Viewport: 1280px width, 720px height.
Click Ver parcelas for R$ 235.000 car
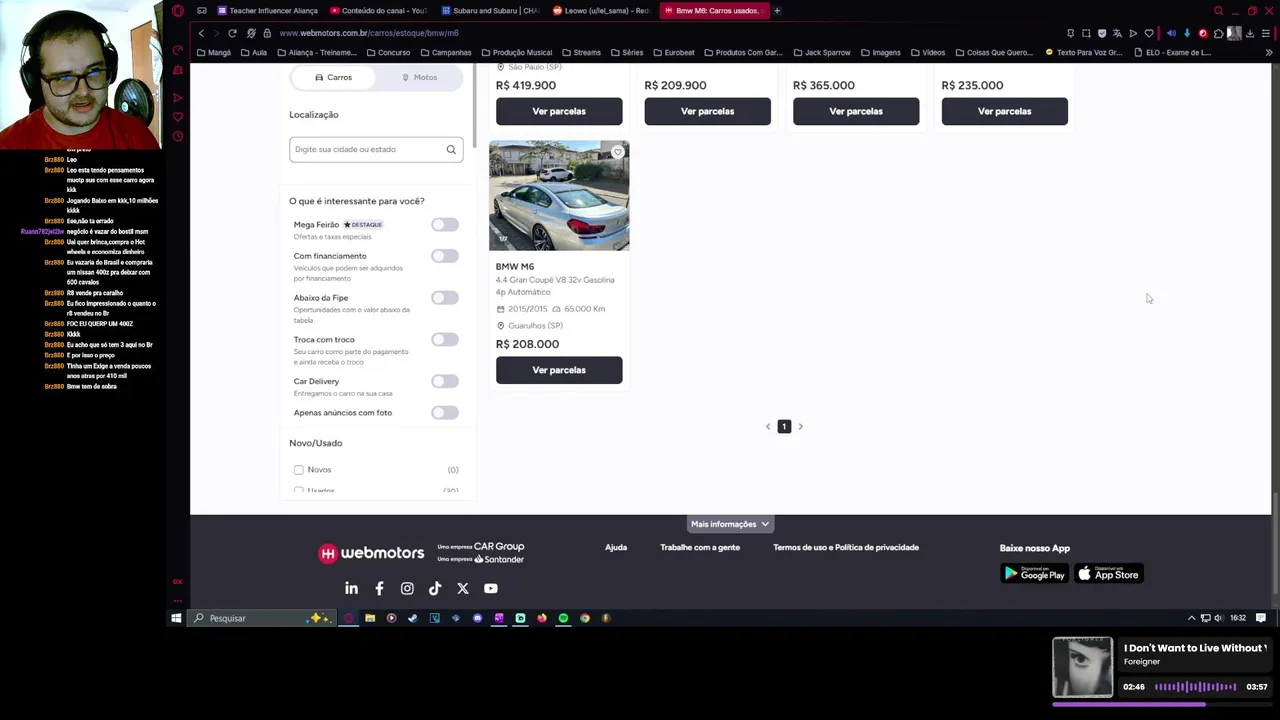pyautogui.click(x=1004, y=111)
